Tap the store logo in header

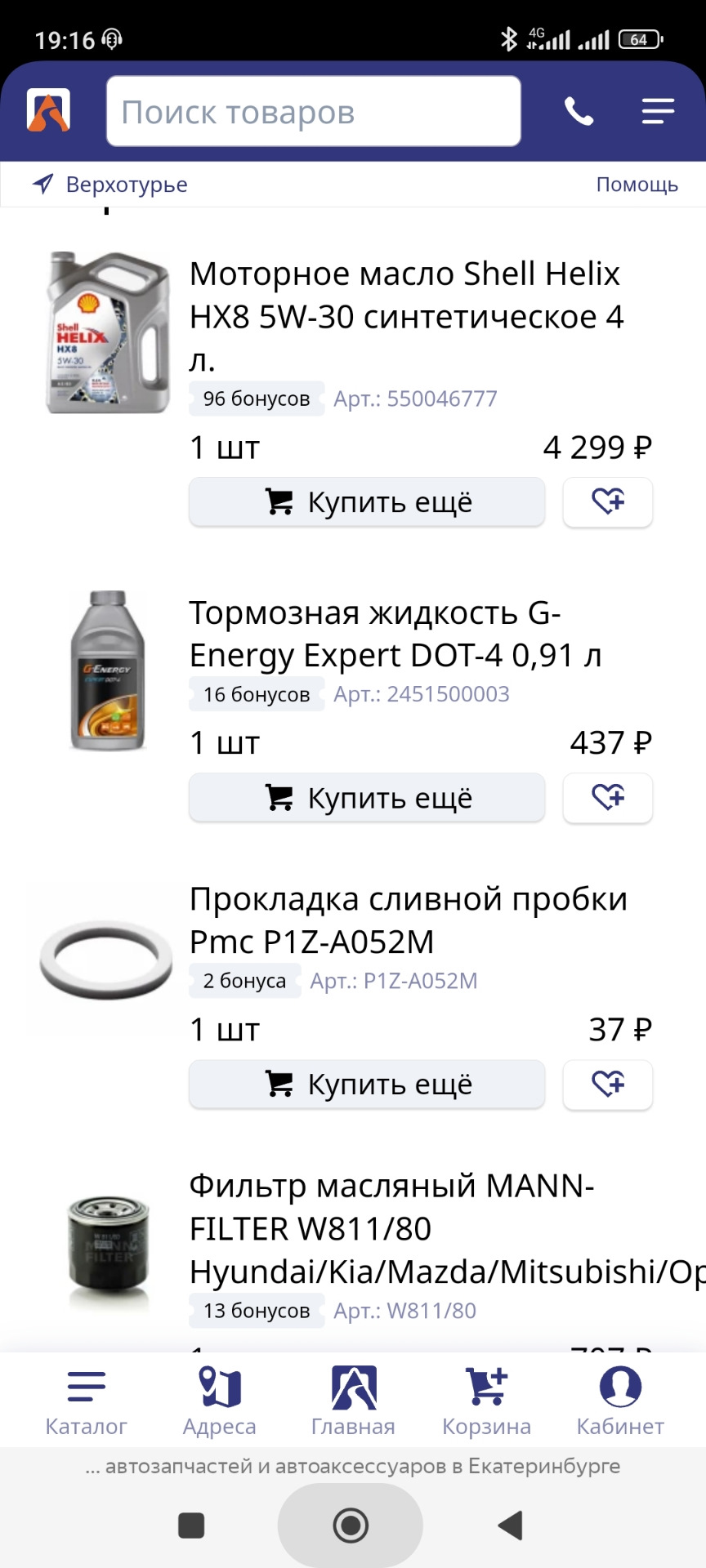pos(48,110)
